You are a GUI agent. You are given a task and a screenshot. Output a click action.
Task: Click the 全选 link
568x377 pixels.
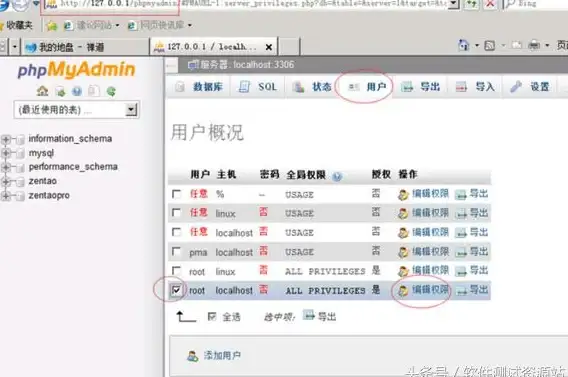231,317
